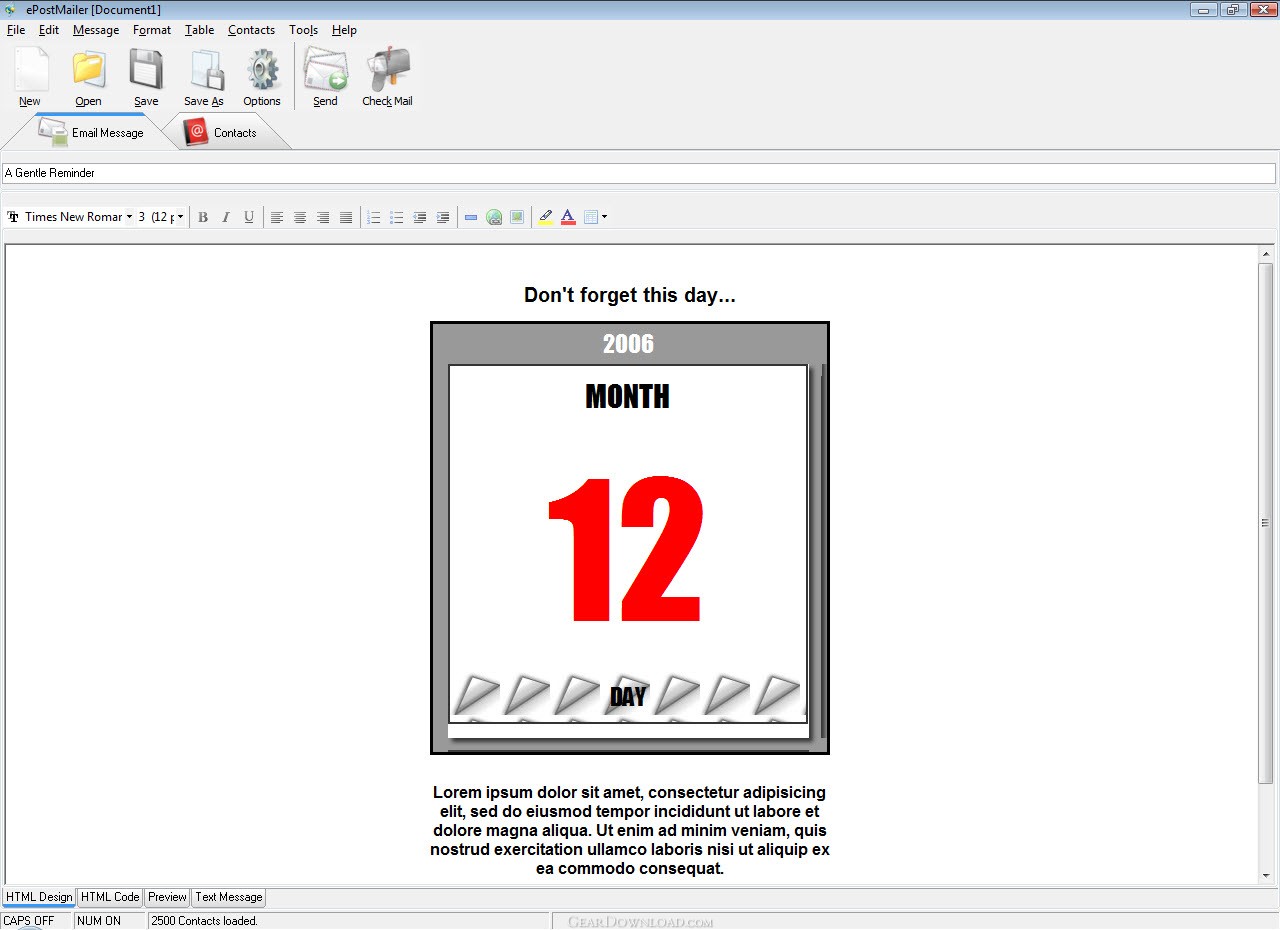Expand the insert table dropdown arrow
1280x930 pixels.
point(604,217)
